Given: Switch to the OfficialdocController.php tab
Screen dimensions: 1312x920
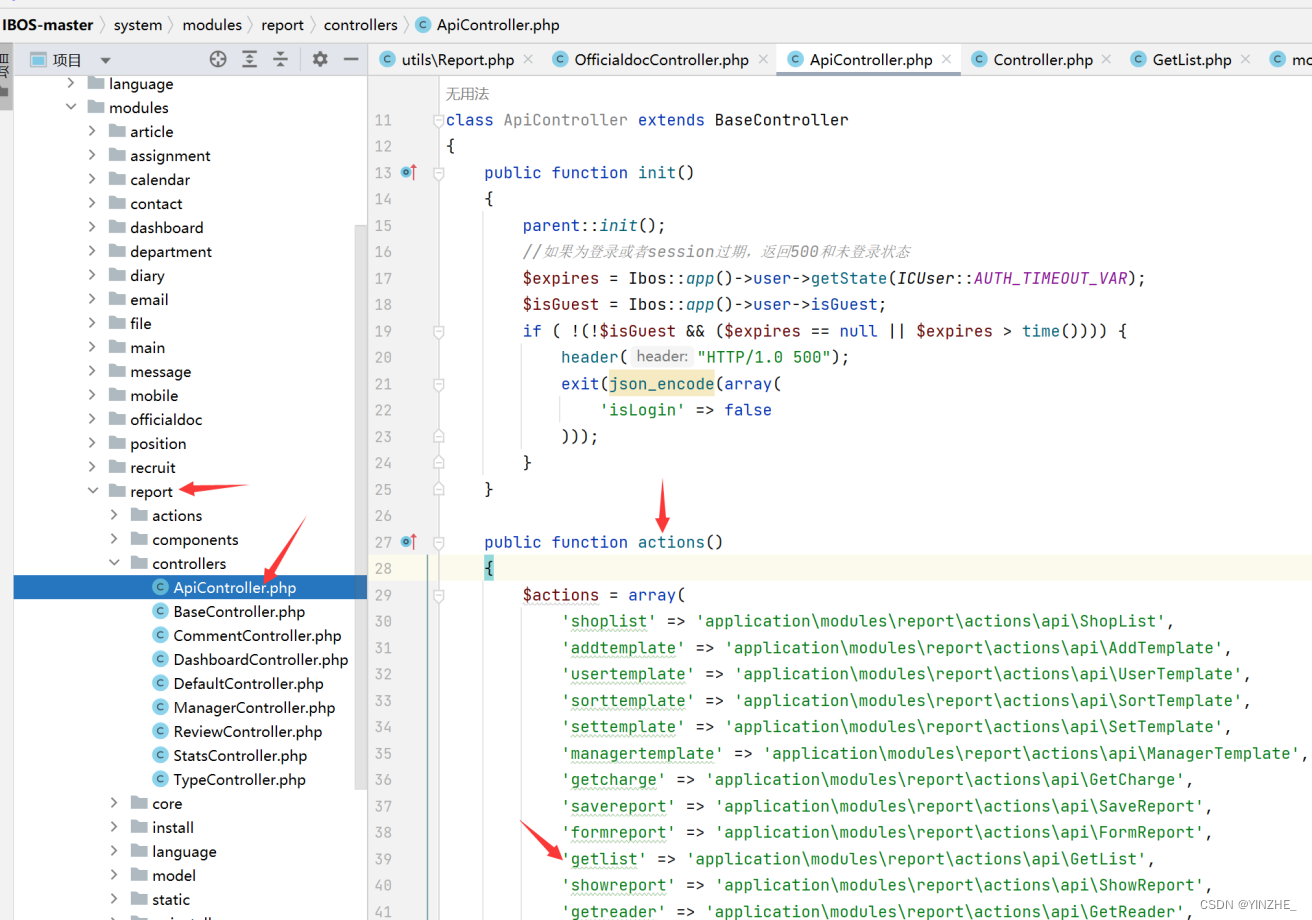Looking at the screenshot, I should (661, 60).
